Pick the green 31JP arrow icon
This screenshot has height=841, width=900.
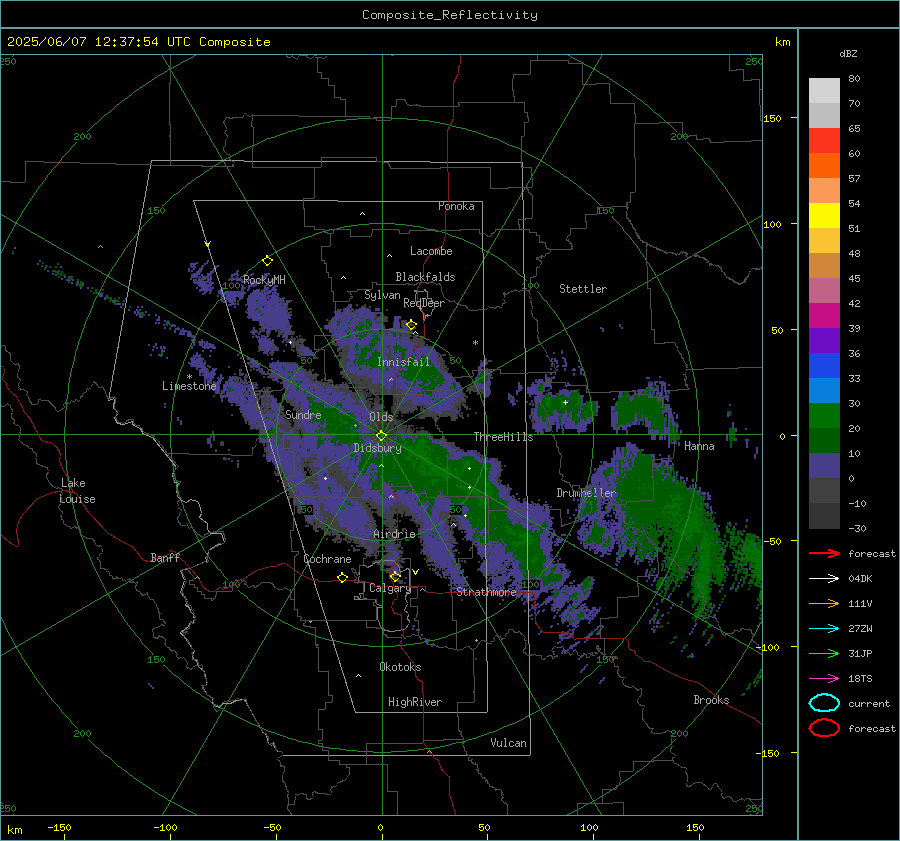[824, 653]
